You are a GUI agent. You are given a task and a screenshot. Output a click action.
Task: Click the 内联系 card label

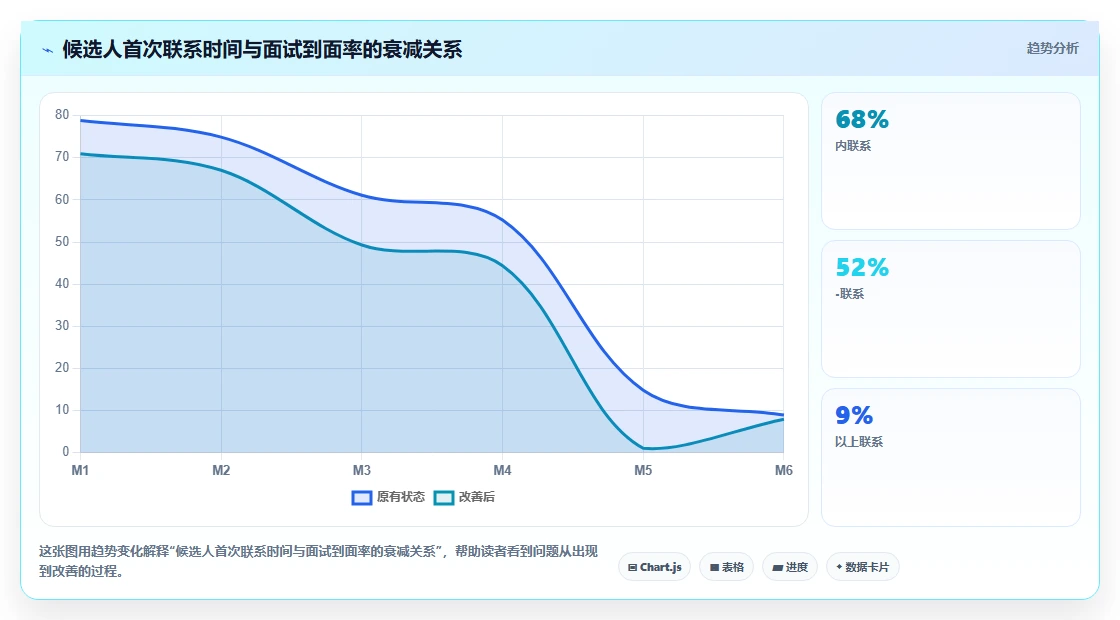coord(853,146)
